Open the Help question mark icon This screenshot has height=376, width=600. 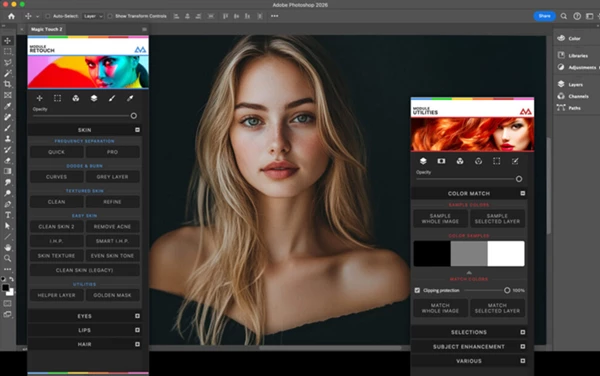pyautogui.click(x=577, y=16)
